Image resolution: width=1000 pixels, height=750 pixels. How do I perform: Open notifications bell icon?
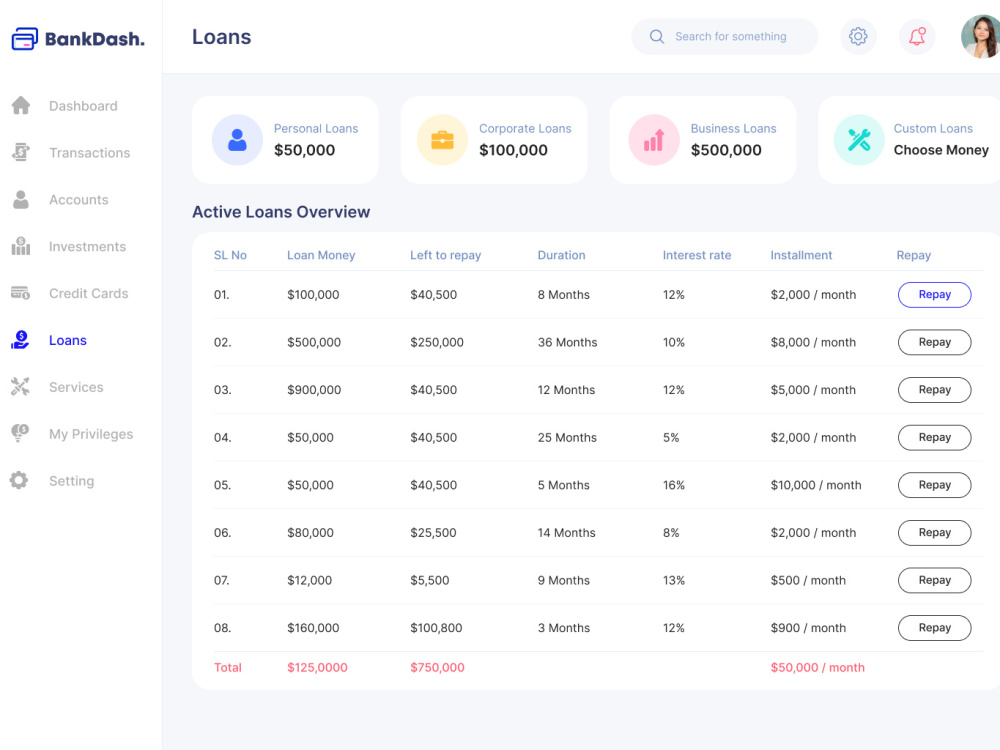tap(917, 36)
